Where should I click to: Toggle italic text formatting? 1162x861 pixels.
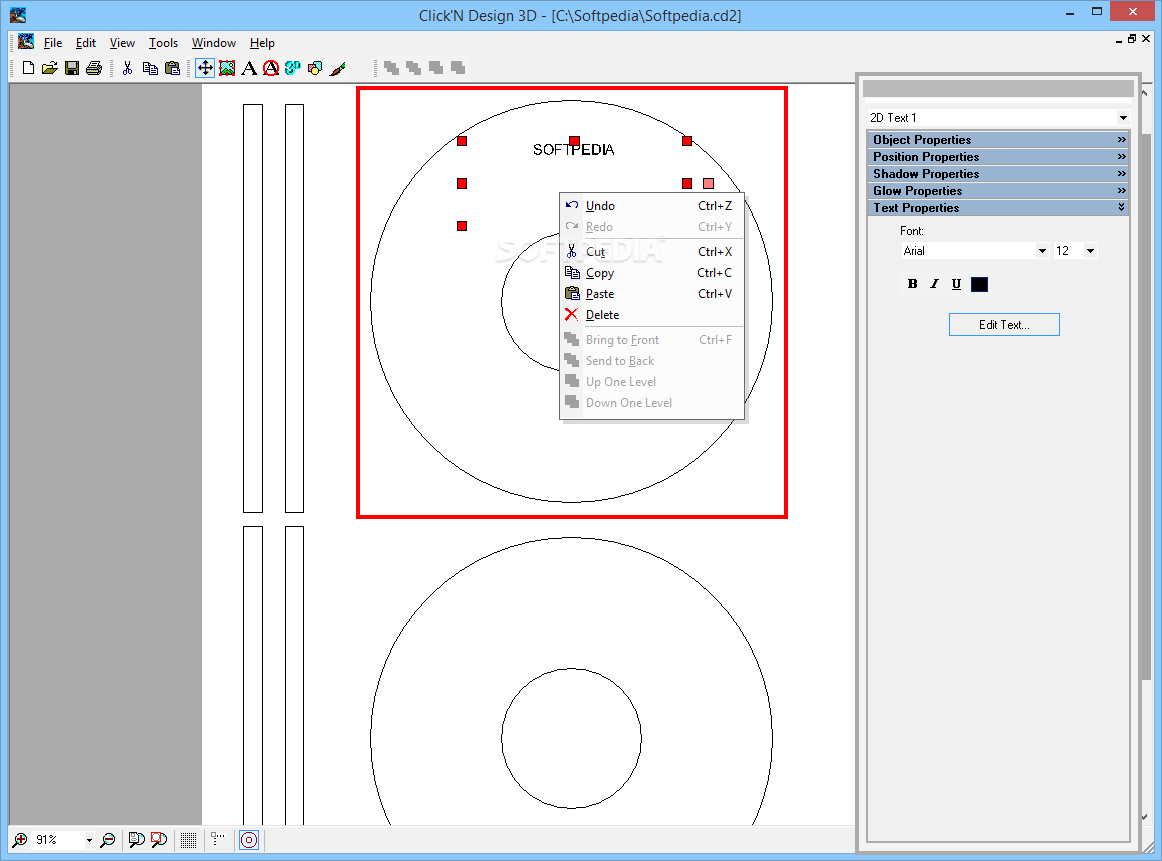(934, 284)
